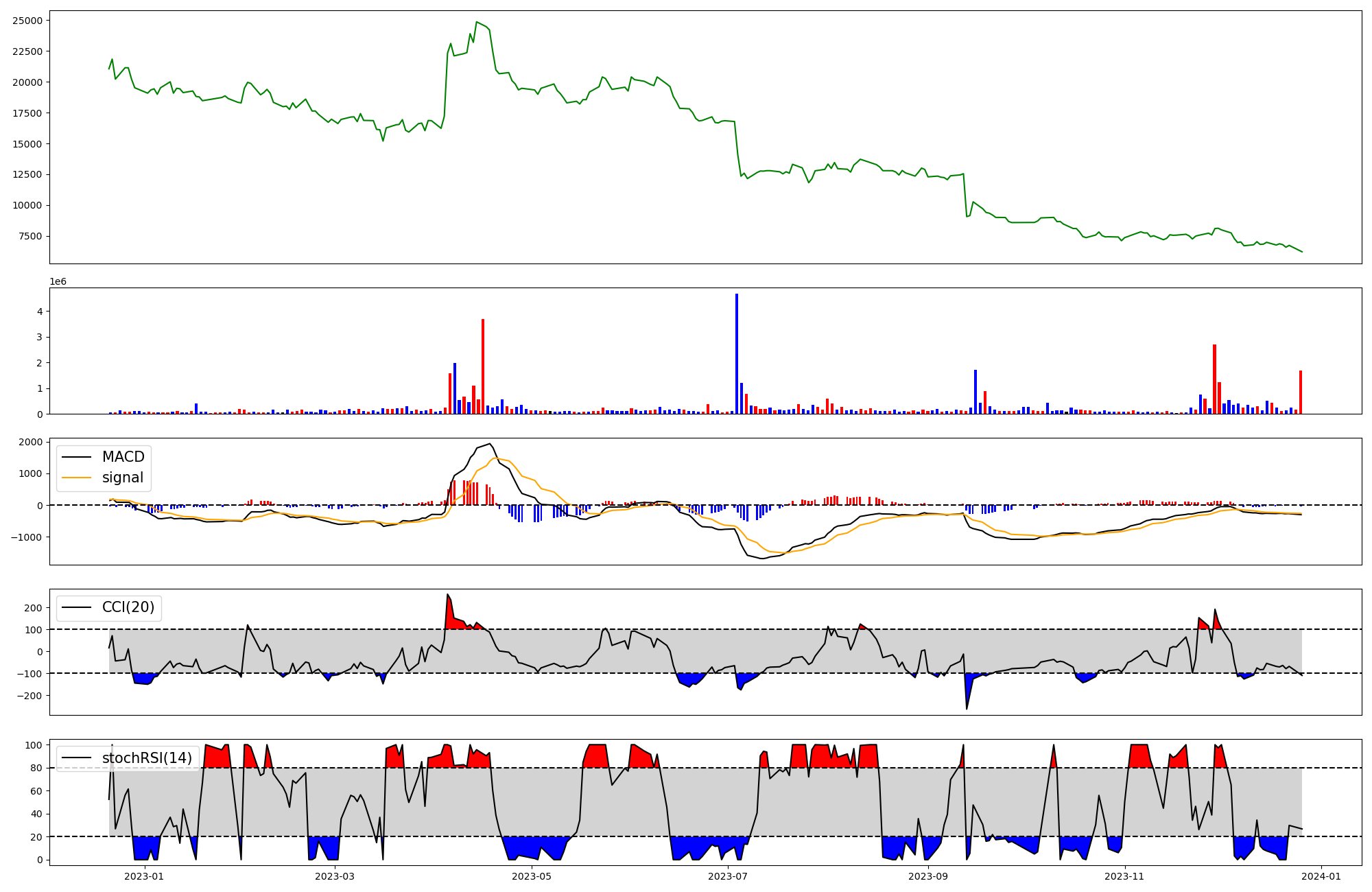Viewport: 1372px width, 892px height.
Task: Click the MACD legend entry
Action: [x=123, y=457]
